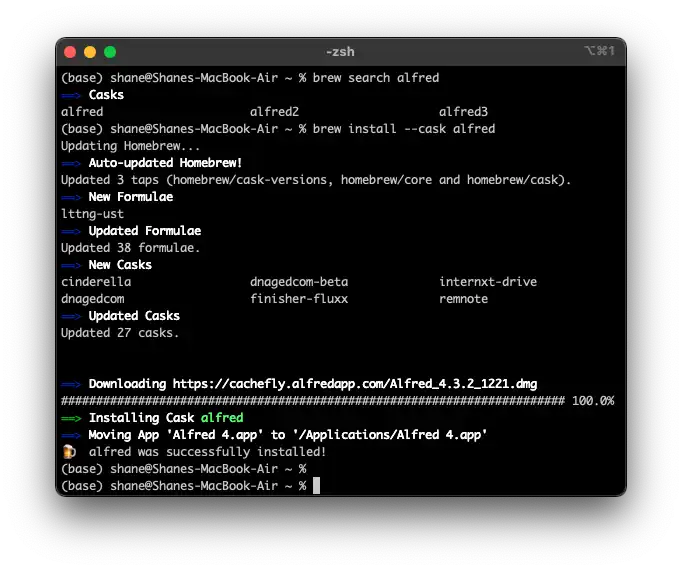Image resolution: width=682 pixels, height=570 pixels.
Task: Click the blue arrow before 'Casks' heading
Action: coord(71,95)
